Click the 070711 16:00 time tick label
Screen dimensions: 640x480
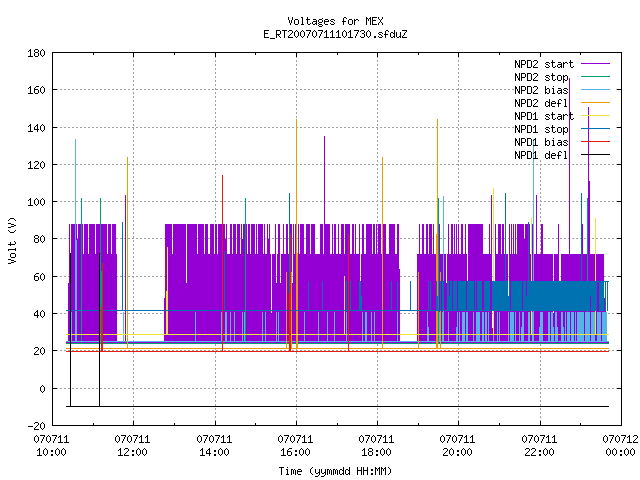coord(295,446)
